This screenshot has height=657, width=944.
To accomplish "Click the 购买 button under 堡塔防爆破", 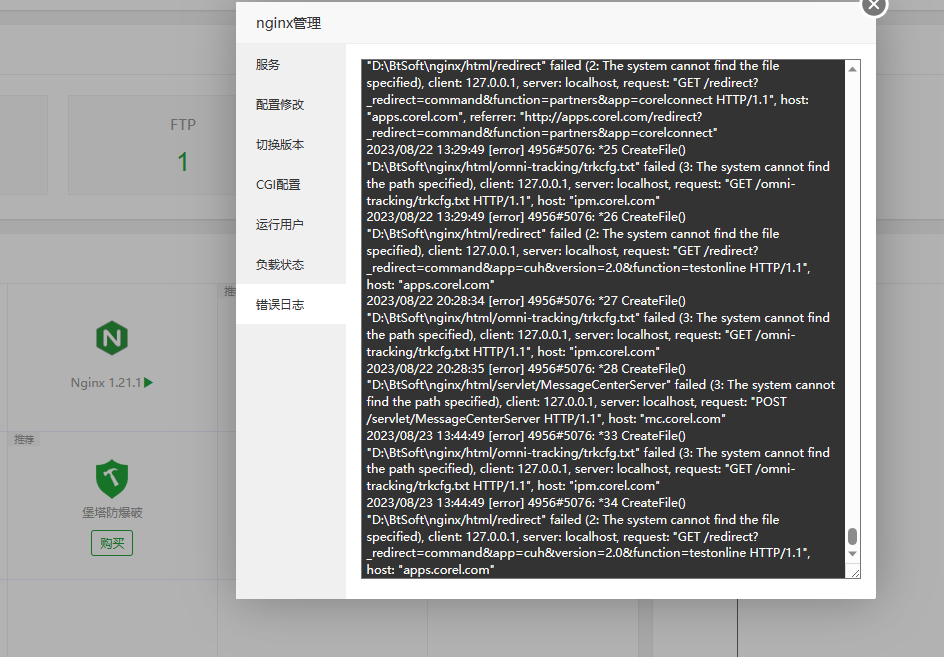I will click(112, 543).
